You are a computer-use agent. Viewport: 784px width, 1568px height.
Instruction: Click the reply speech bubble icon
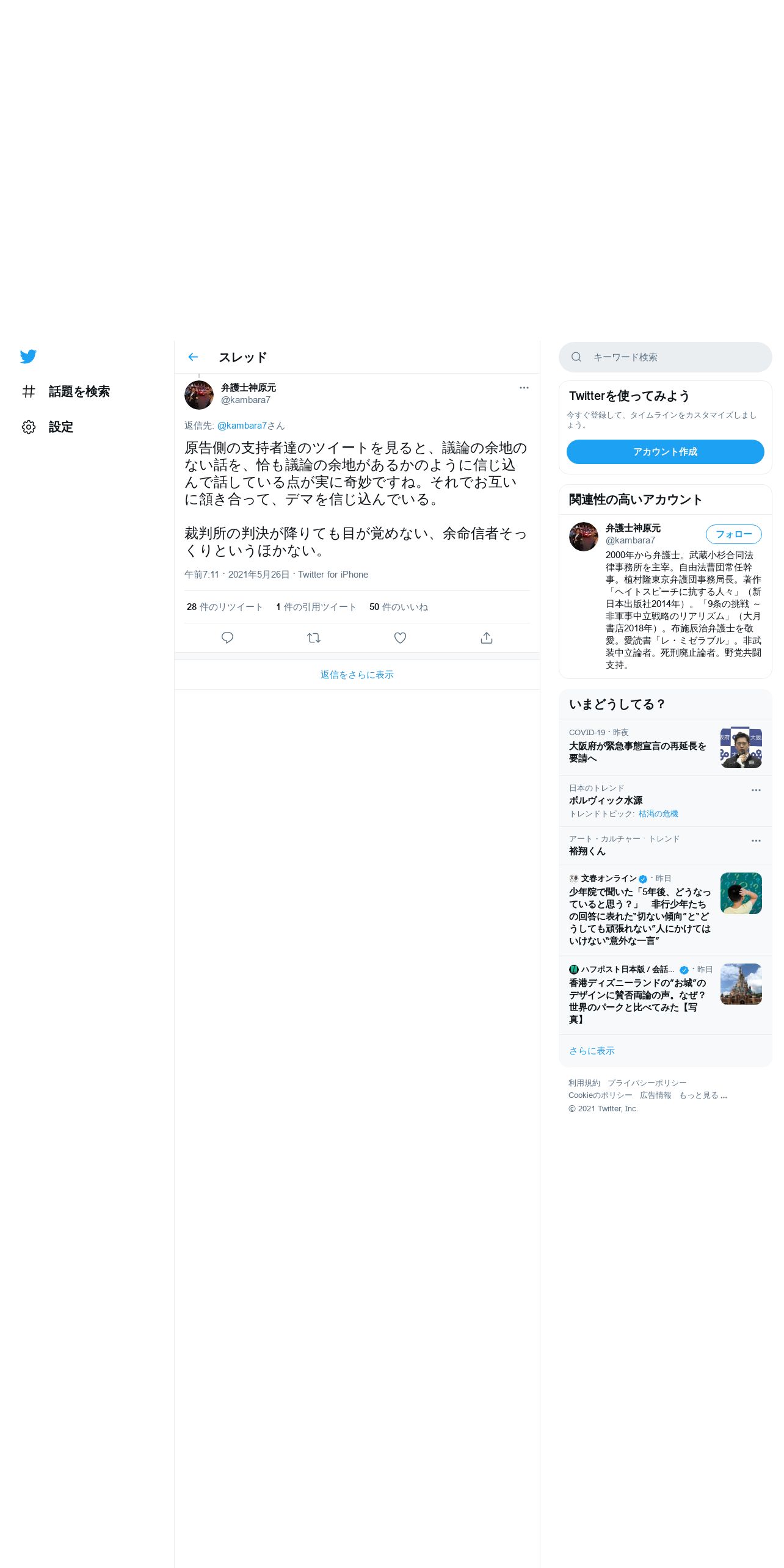[x=227, y=638]
